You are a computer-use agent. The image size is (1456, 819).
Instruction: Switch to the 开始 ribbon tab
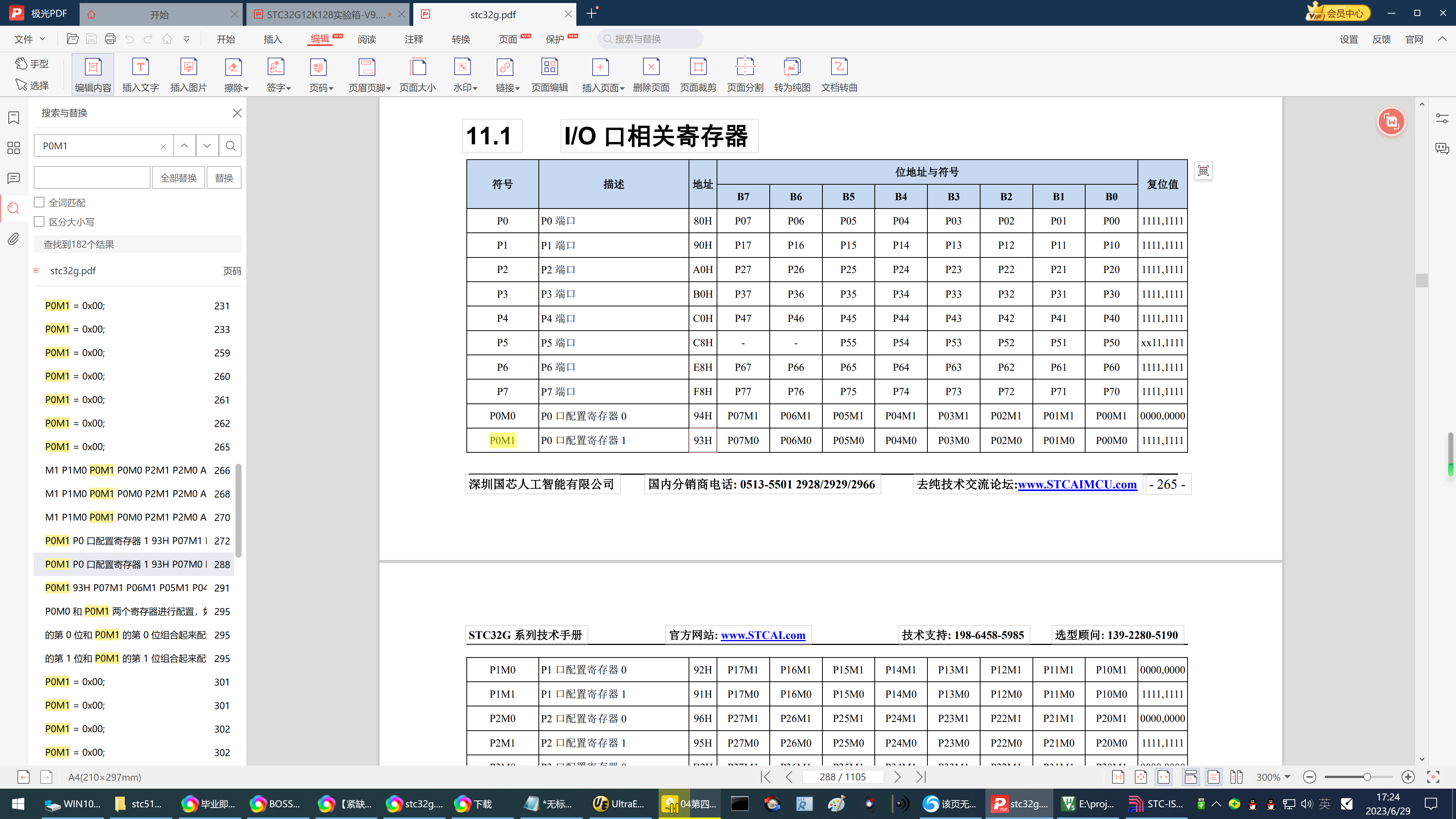click(x=226, y=39)
